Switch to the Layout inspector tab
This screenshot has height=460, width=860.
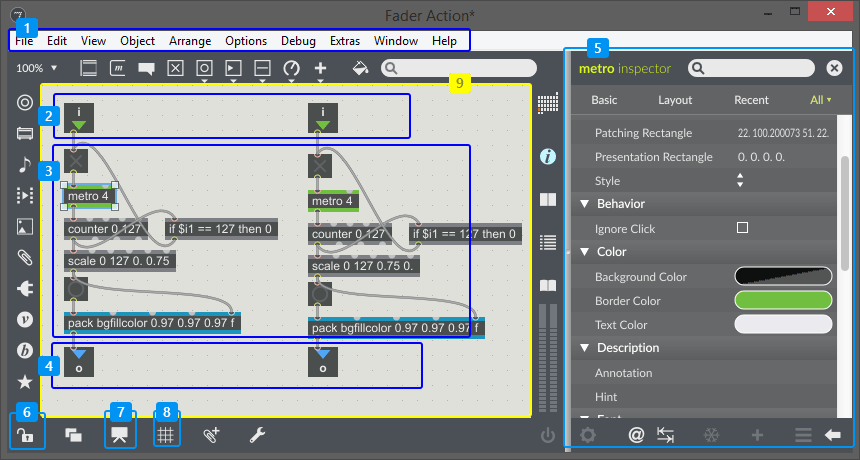pyautogui.click(x=675, y=100)
